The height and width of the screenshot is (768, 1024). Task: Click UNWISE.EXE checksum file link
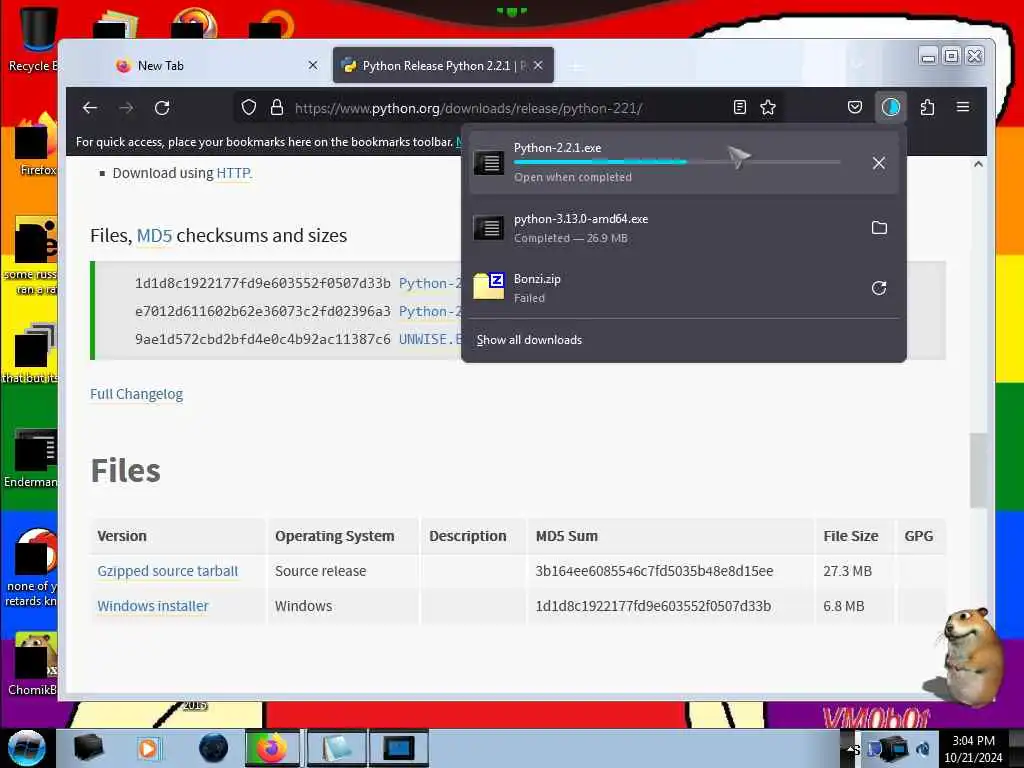[x=430, y=340]
